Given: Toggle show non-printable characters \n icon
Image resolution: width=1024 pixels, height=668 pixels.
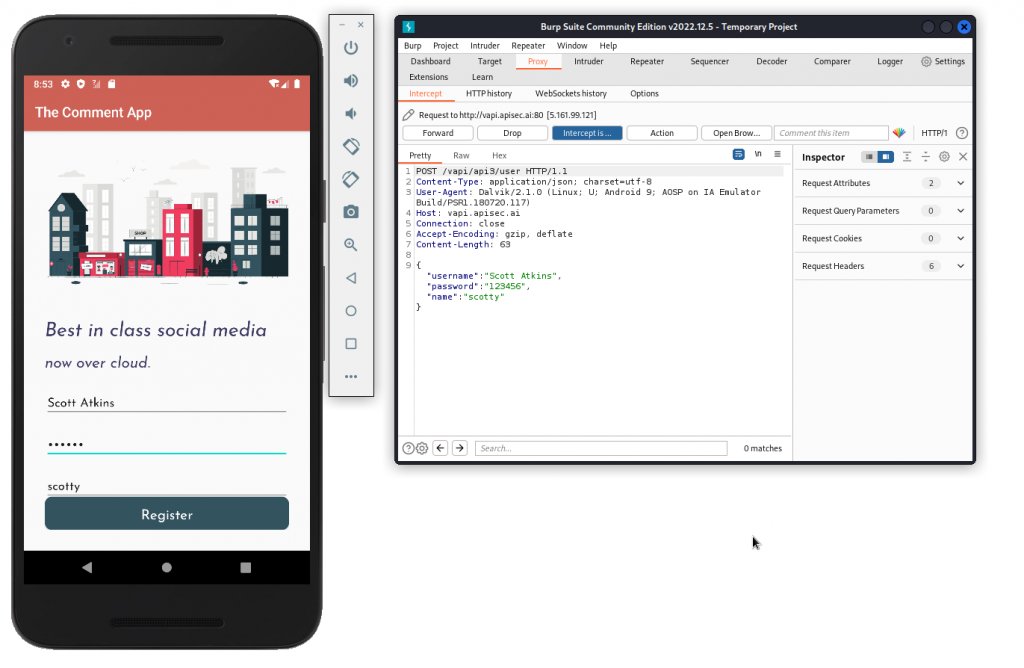Looking at the screenshot, I should 758,154.
